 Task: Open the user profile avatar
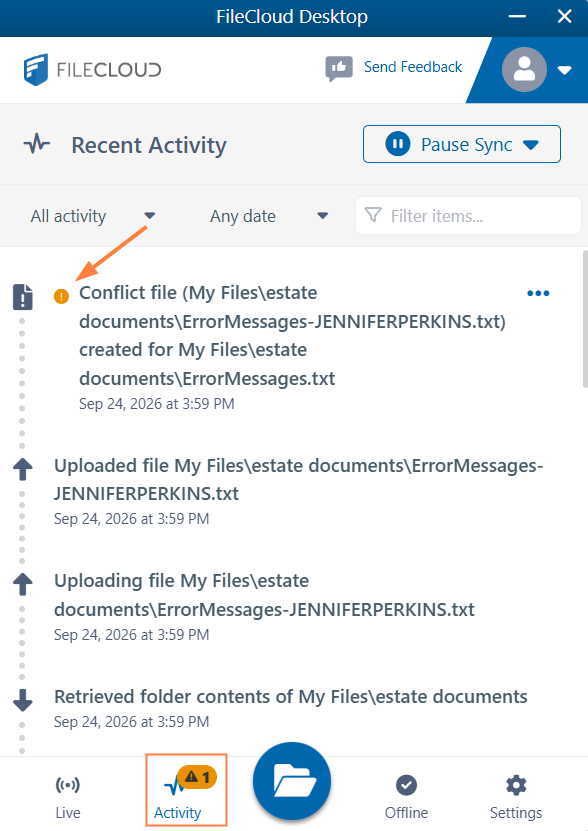(524, 69)
